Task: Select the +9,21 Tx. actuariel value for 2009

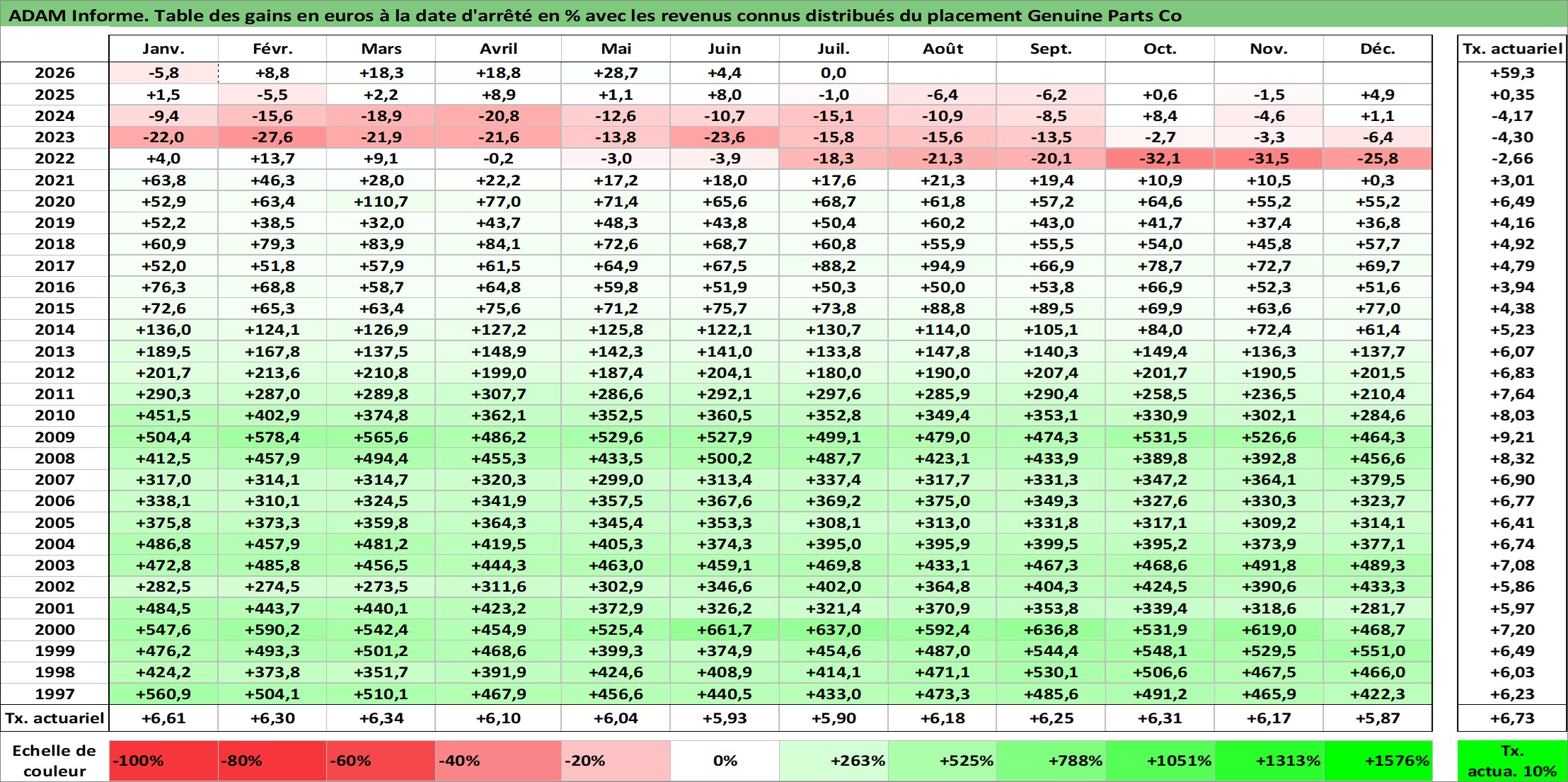Action: click(x=1512, y=437)
